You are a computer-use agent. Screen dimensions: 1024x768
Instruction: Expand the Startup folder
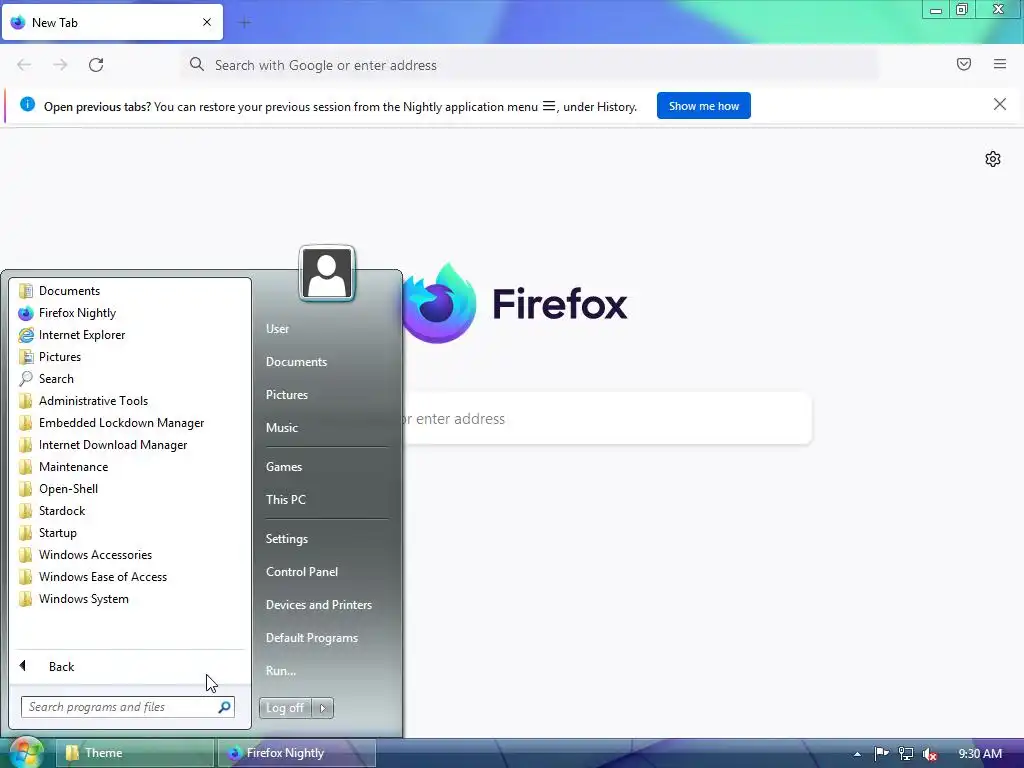coord(130,533)
